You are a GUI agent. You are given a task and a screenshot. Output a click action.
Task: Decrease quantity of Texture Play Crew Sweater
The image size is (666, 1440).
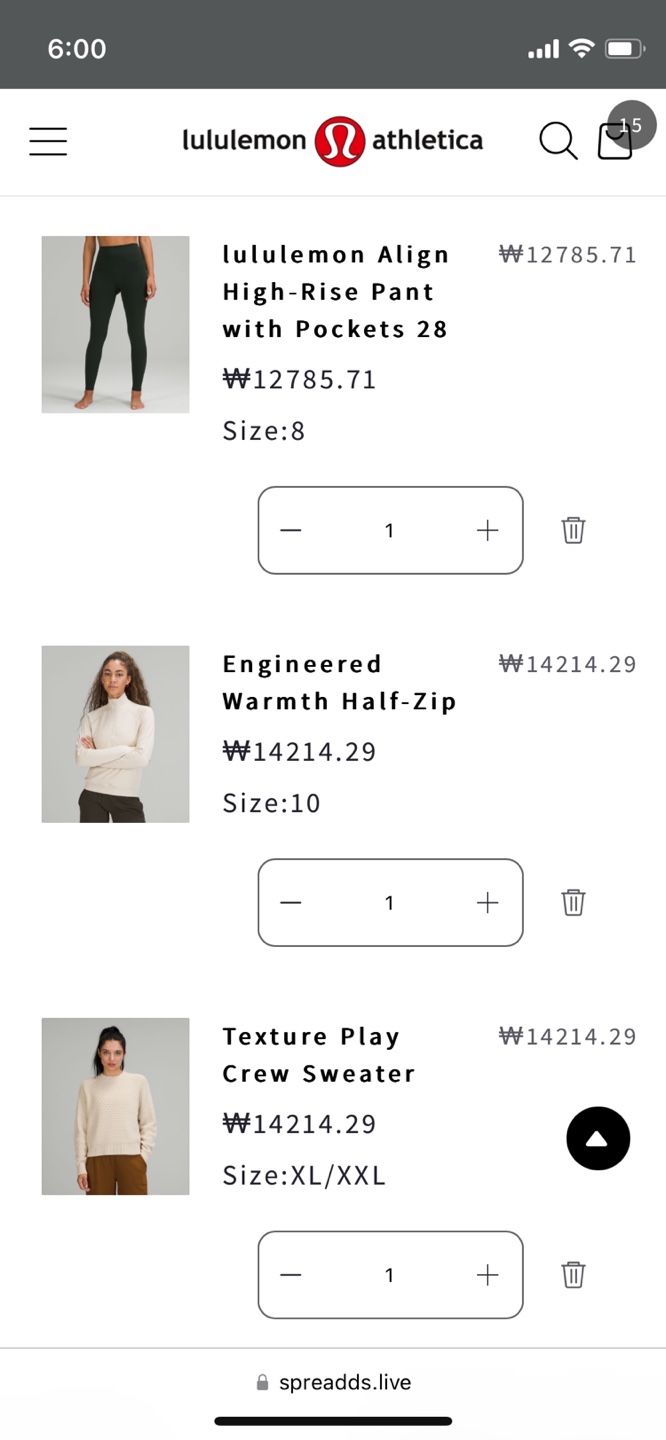point(291,1274)
